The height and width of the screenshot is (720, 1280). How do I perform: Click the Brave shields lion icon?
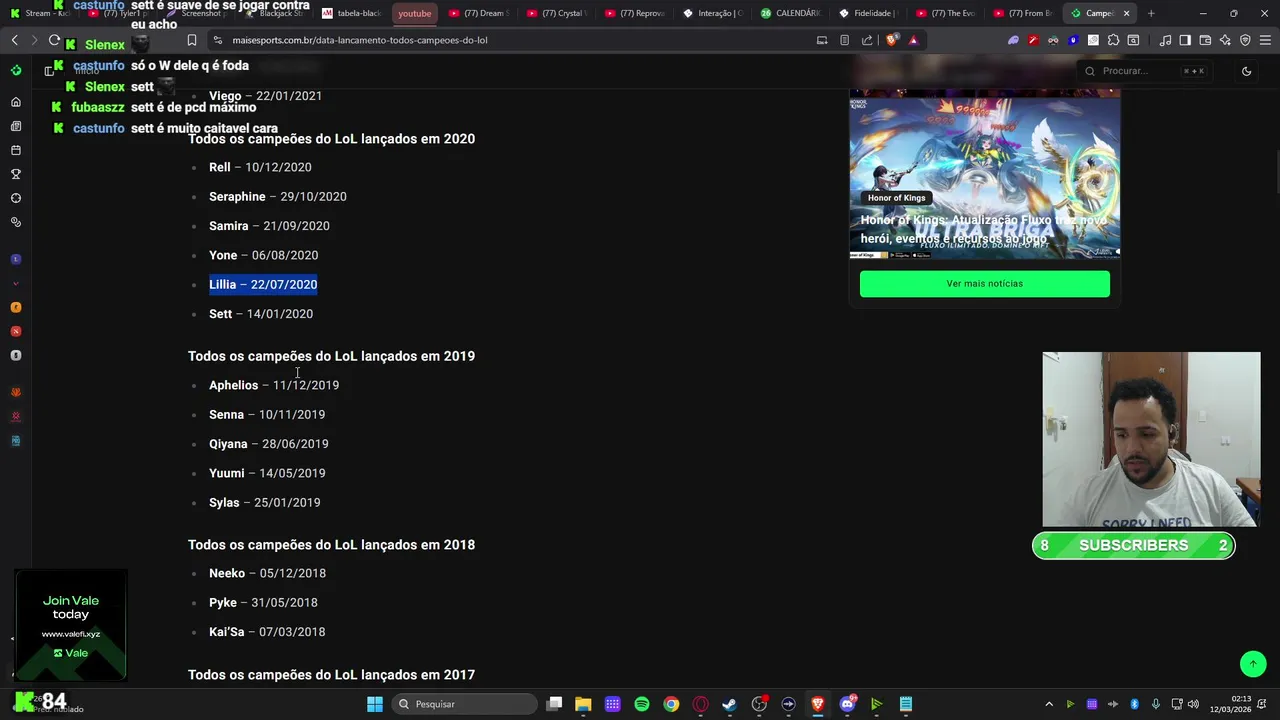tap(892, 40)
